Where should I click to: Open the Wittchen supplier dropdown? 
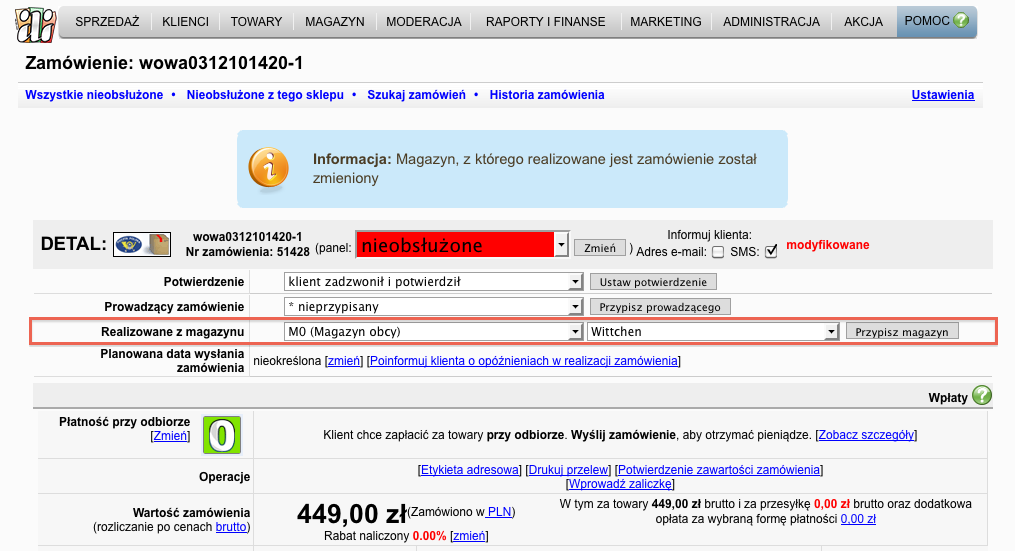coord(713,332)
